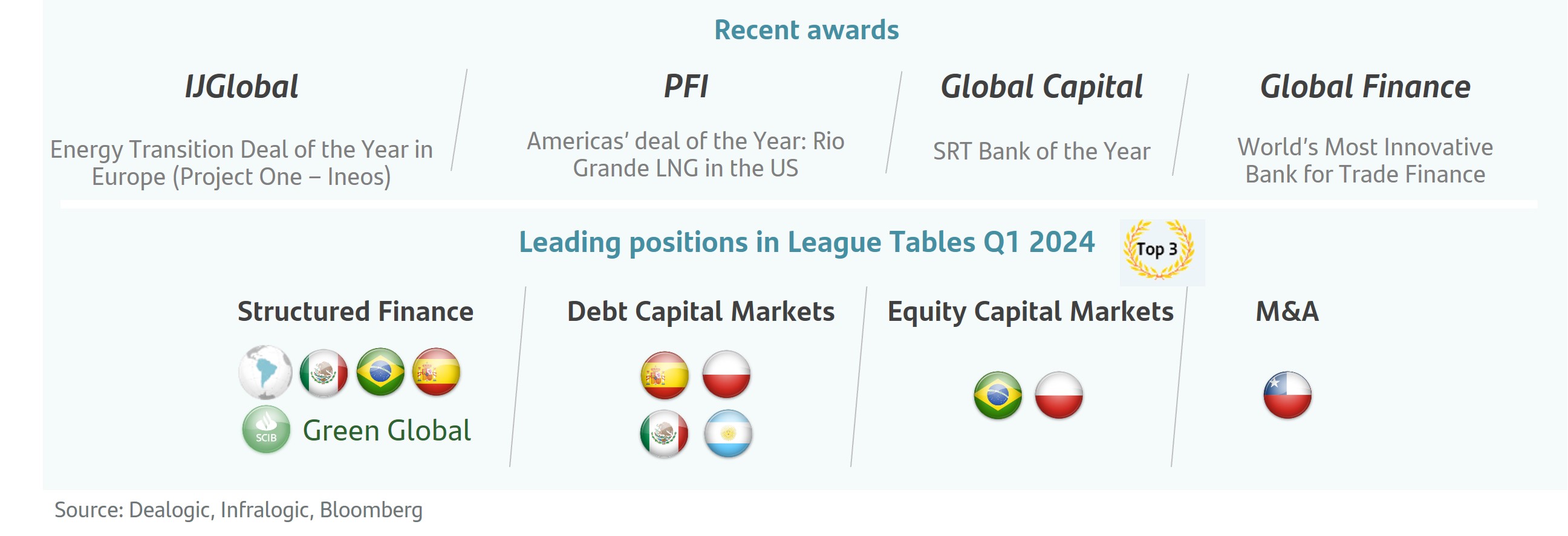Click the Argentina flag under Debt Capital Markets
This screenshot has height=536, width=1568.
coord(728,433)
